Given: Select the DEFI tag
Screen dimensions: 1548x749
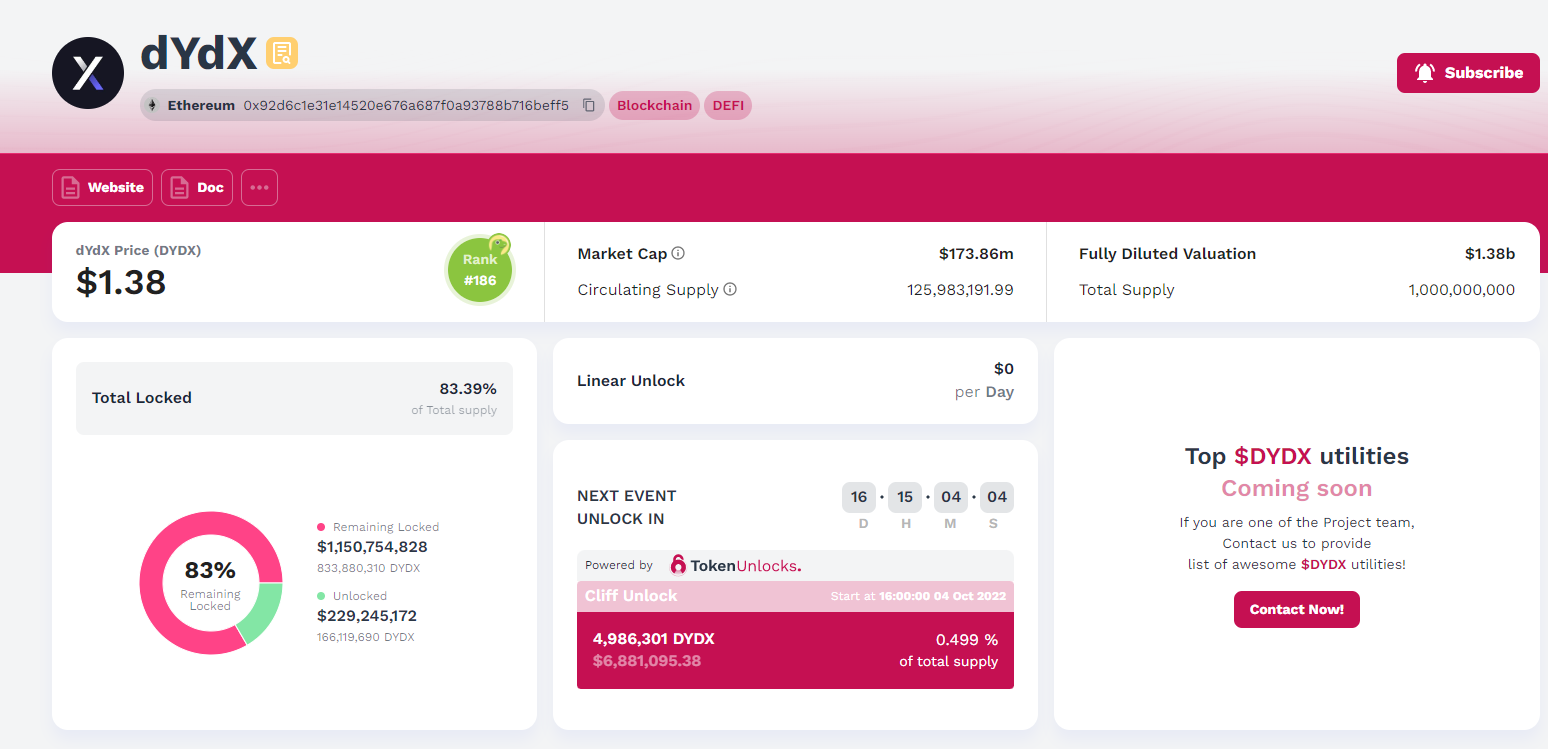Looking at the screenshot, I should 728,105.
